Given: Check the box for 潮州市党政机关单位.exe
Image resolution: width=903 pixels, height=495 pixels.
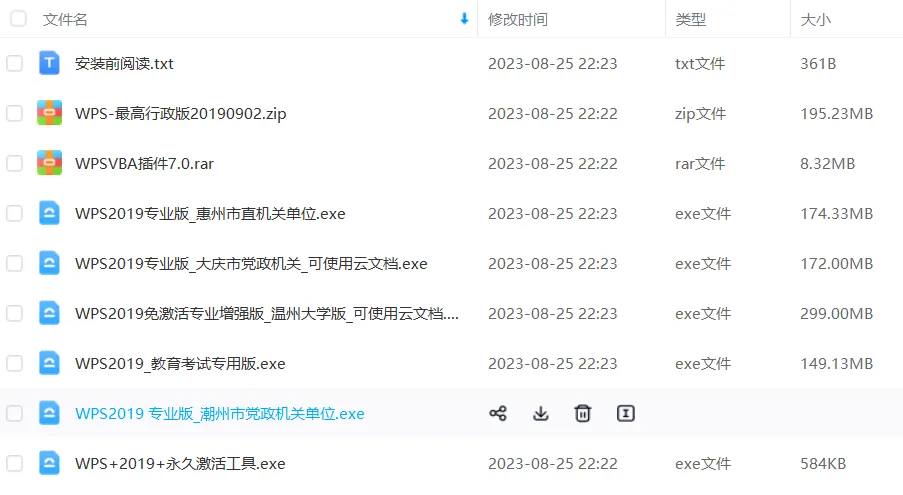Looking at the screenshot, I should click(x=14, y=413).
